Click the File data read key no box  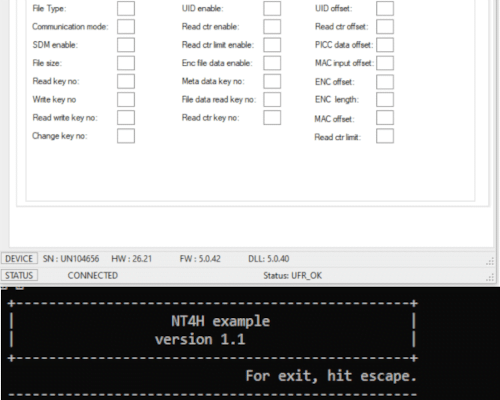272,99
